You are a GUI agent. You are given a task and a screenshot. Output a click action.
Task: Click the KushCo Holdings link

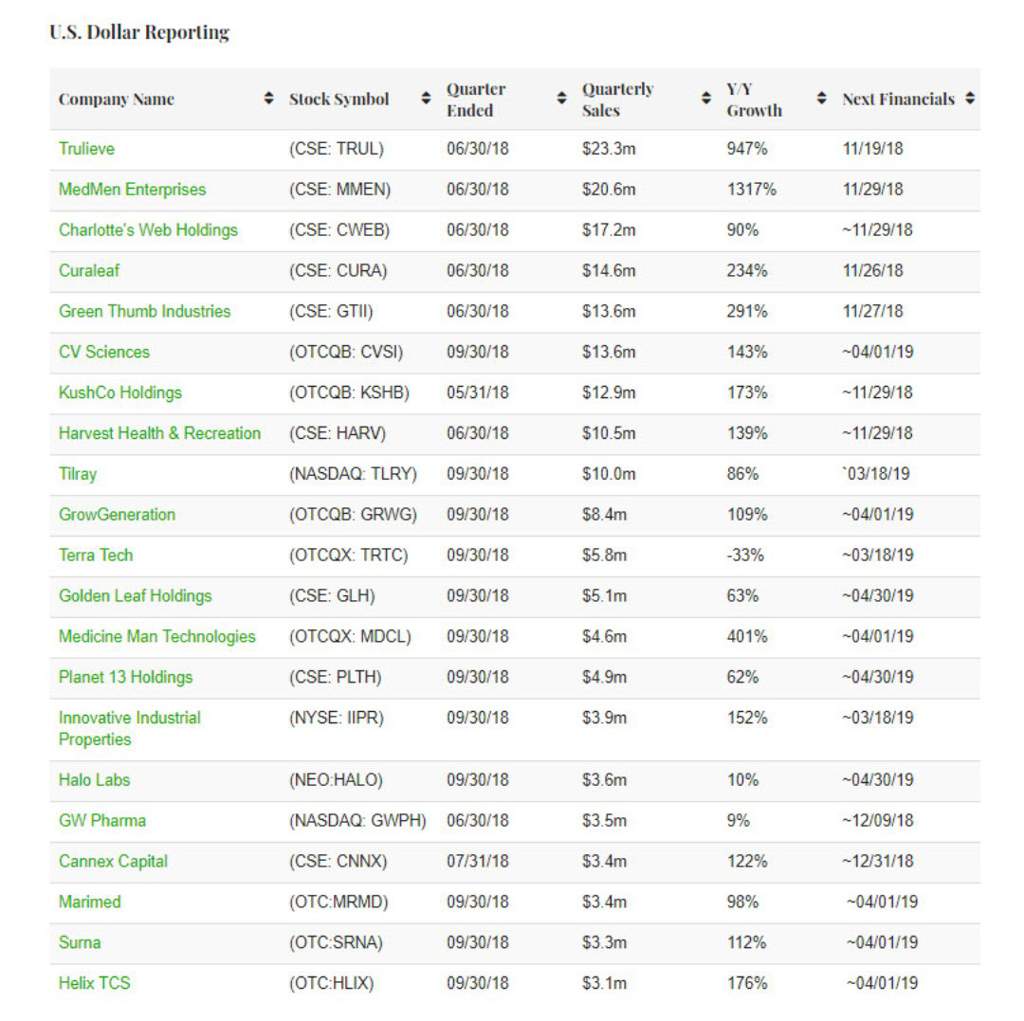pyautogui.click(x=120, y=393)
